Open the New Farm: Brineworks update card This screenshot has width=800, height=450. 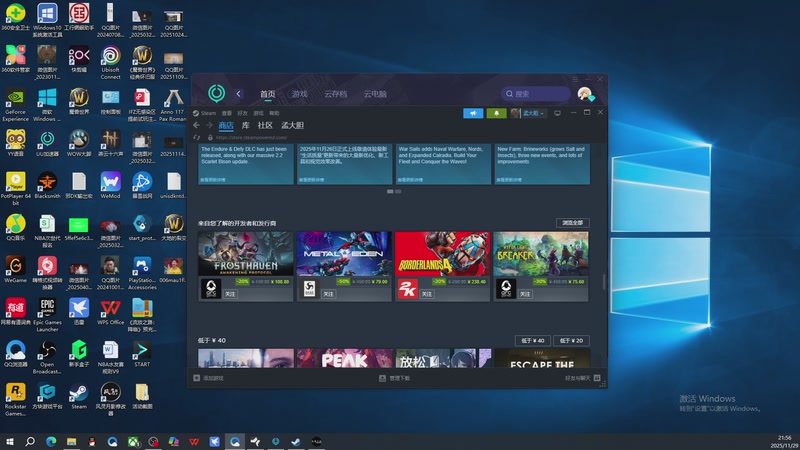coord(542,164)
